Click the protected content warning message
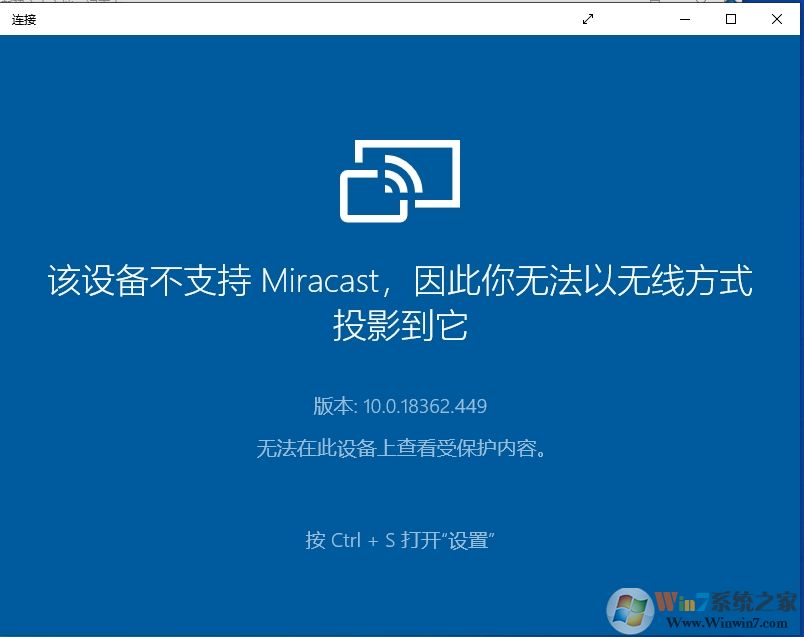The height and width of the screenshot is (637, 804). point(401,449)
